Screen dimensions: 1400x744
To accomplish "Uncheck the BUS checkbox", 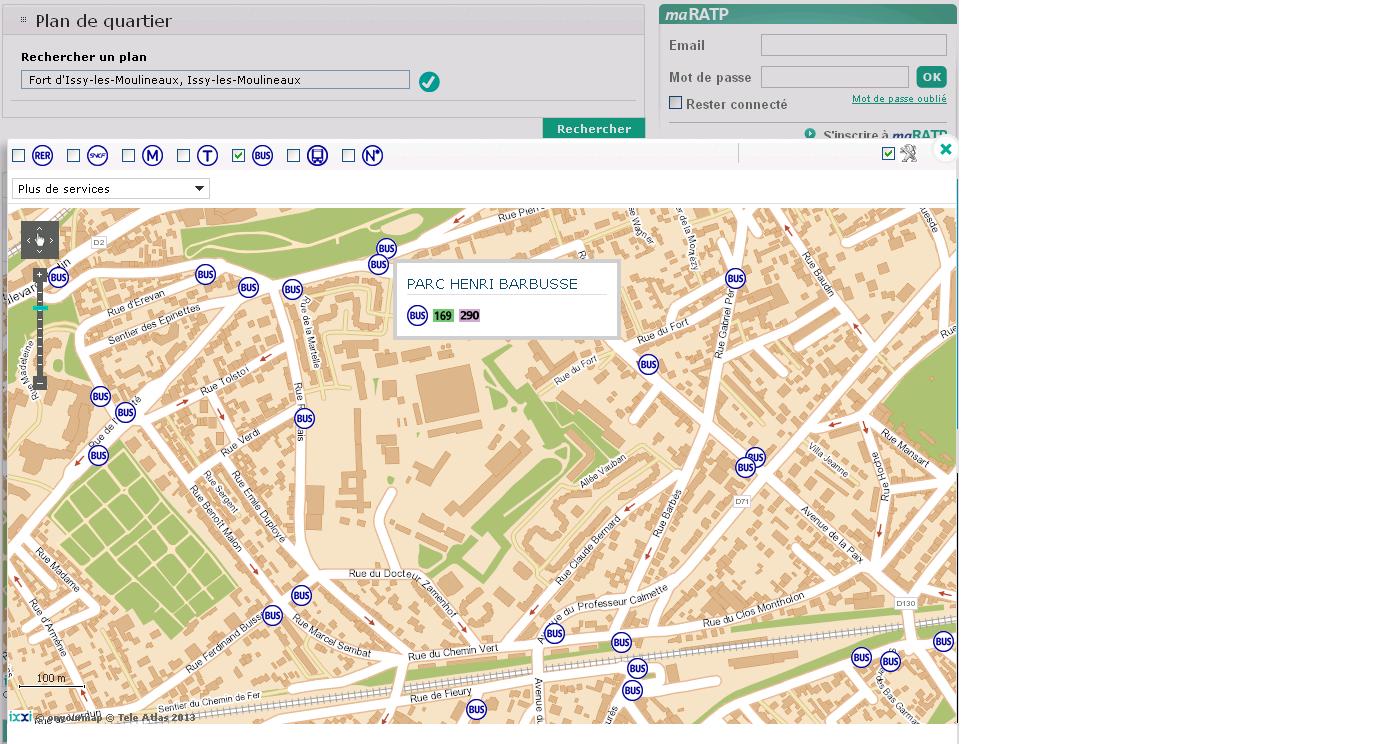I will [238, 155].
